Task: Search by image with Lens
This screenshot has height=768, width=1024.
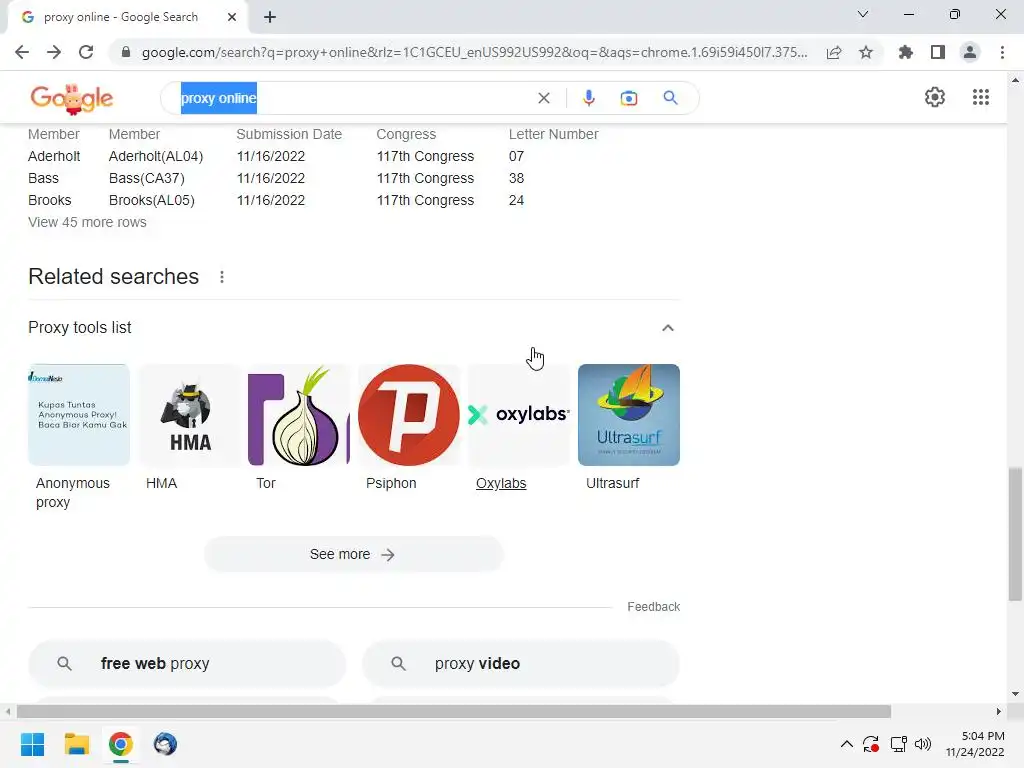Action: coord(629,98)
